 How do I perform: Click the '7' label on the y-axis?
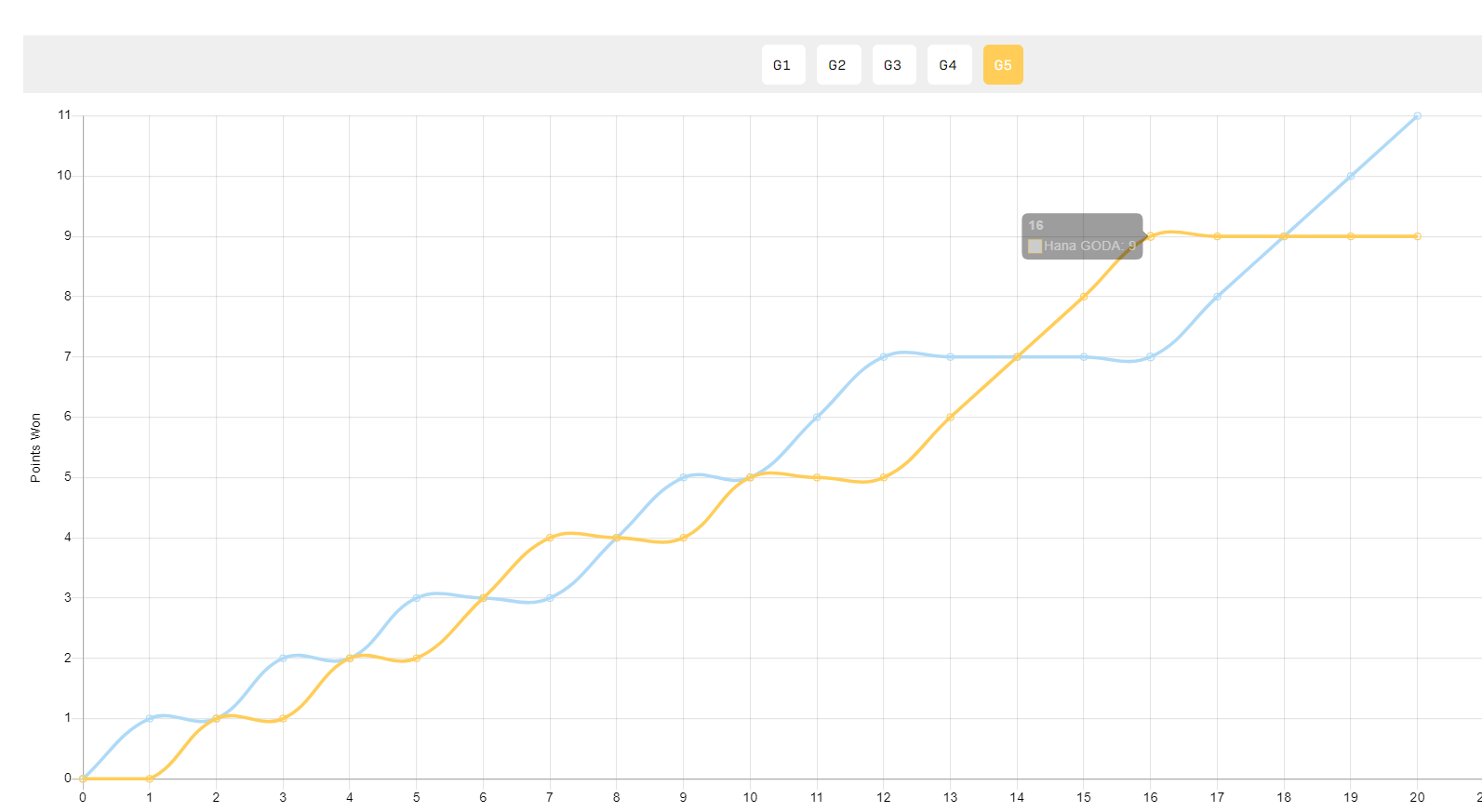click(67, 356)
